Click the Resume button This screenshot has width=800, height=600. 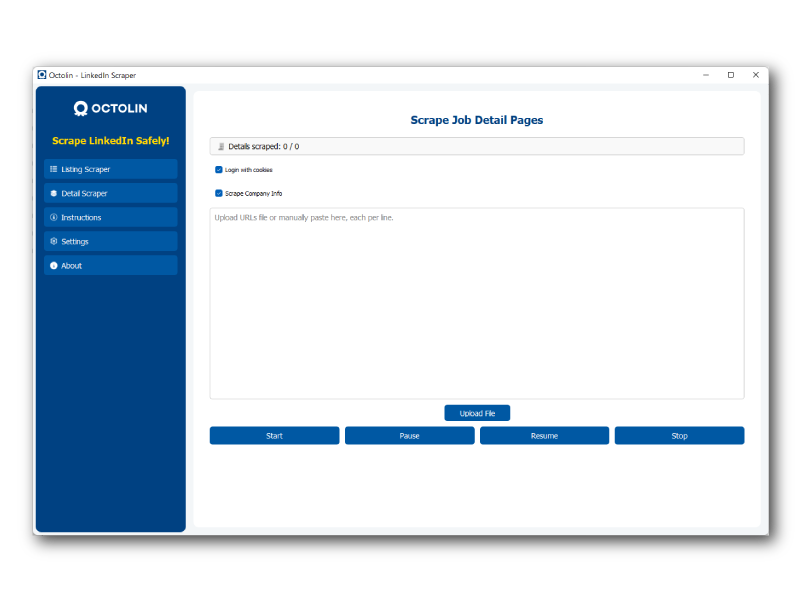pos(544,436)
